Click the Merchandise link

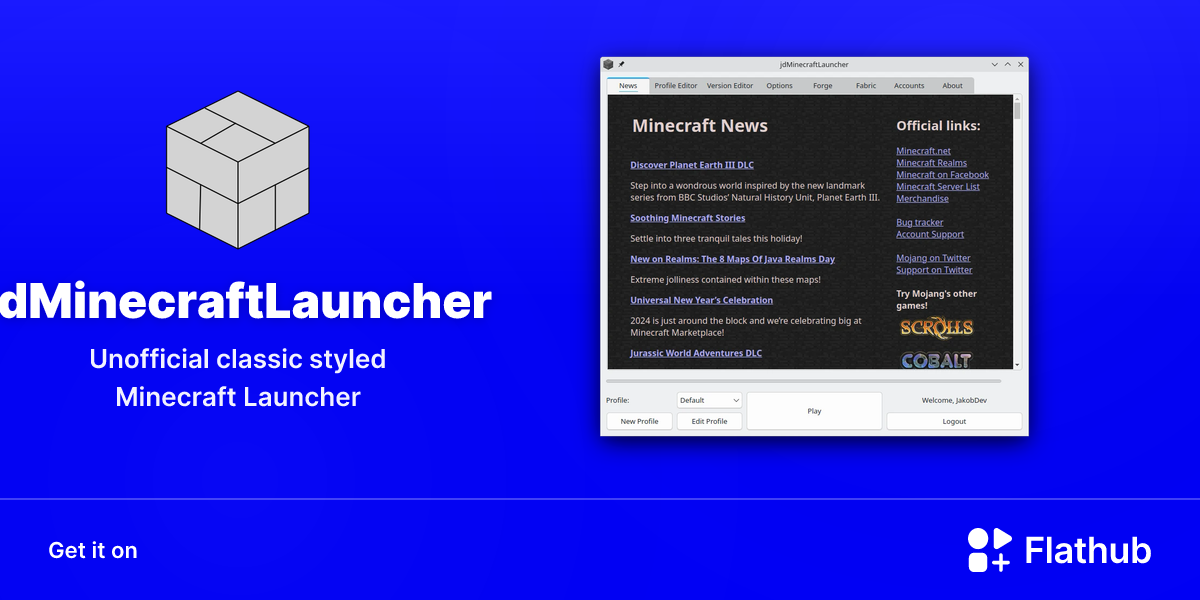(923, 199)
